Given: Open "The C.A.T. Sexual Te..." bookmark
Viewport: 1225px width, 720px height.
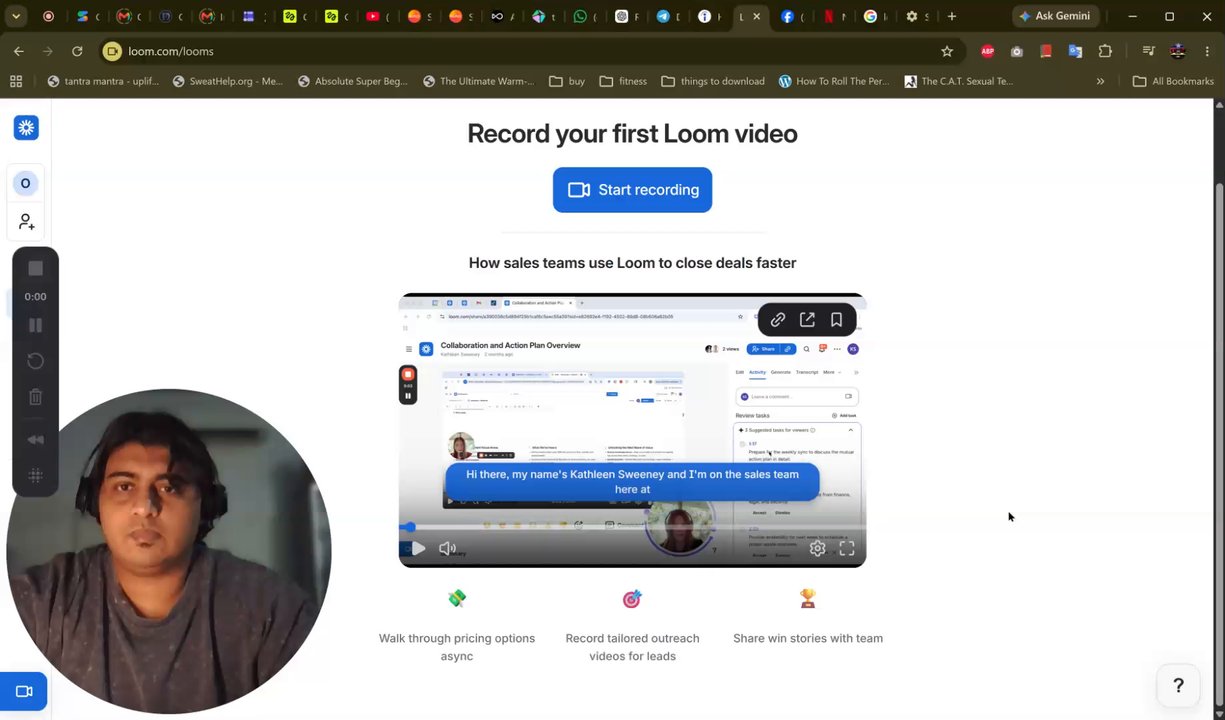Looking at the screenshot, I should [958, 81].
